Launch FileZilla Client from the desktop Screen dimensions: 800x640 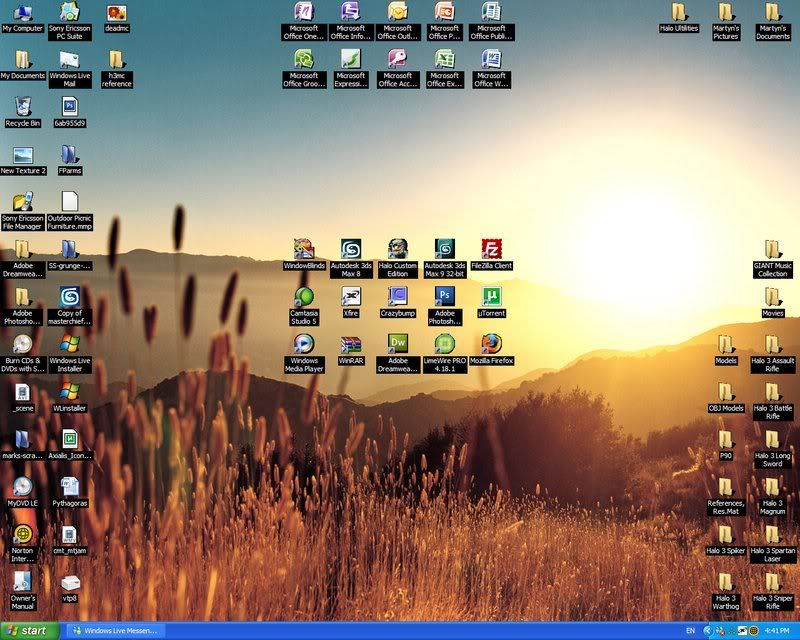tap(492, 249)
